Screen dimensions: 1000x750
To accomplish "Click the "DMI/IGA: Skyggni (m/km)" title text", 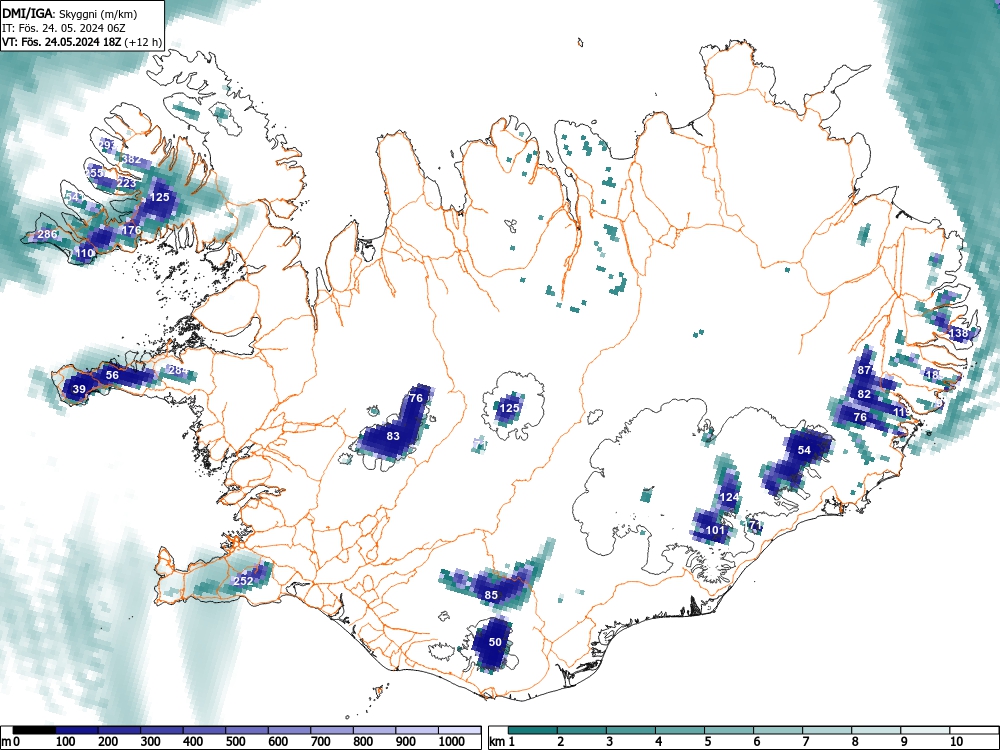I will coord(70,13).
